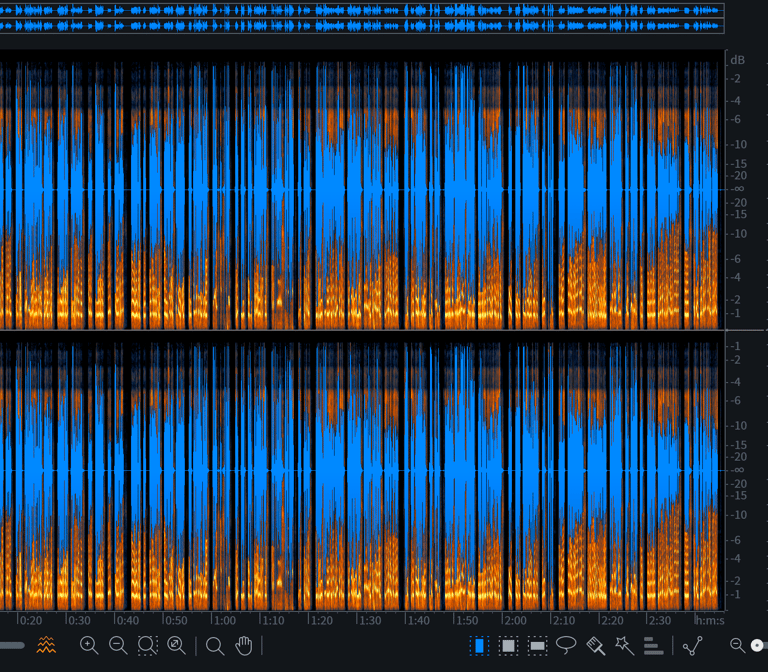768x672 pixels.
Task: Select the Frequency selection tool
Action: coord(537,646)
